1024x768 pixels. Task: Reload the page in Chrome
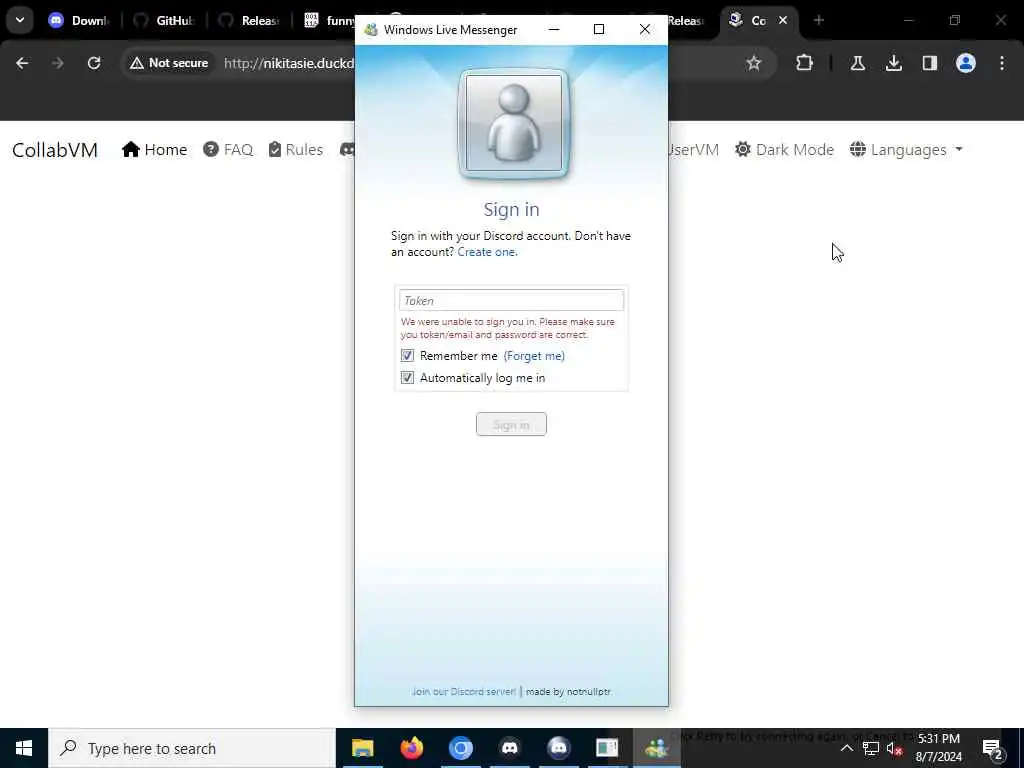click(x=94, y=63)
